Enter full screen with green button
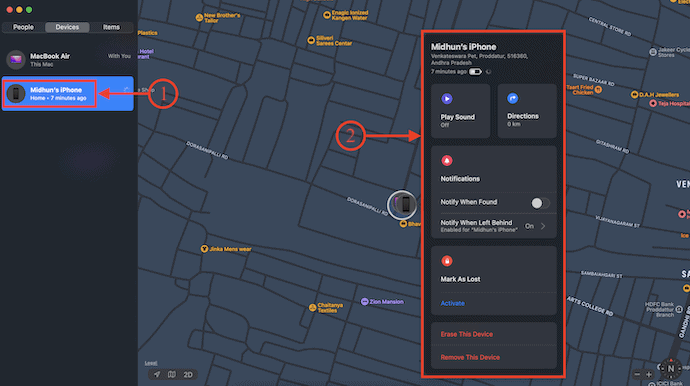This screenshot has height=386, width=690. point(29,10)
